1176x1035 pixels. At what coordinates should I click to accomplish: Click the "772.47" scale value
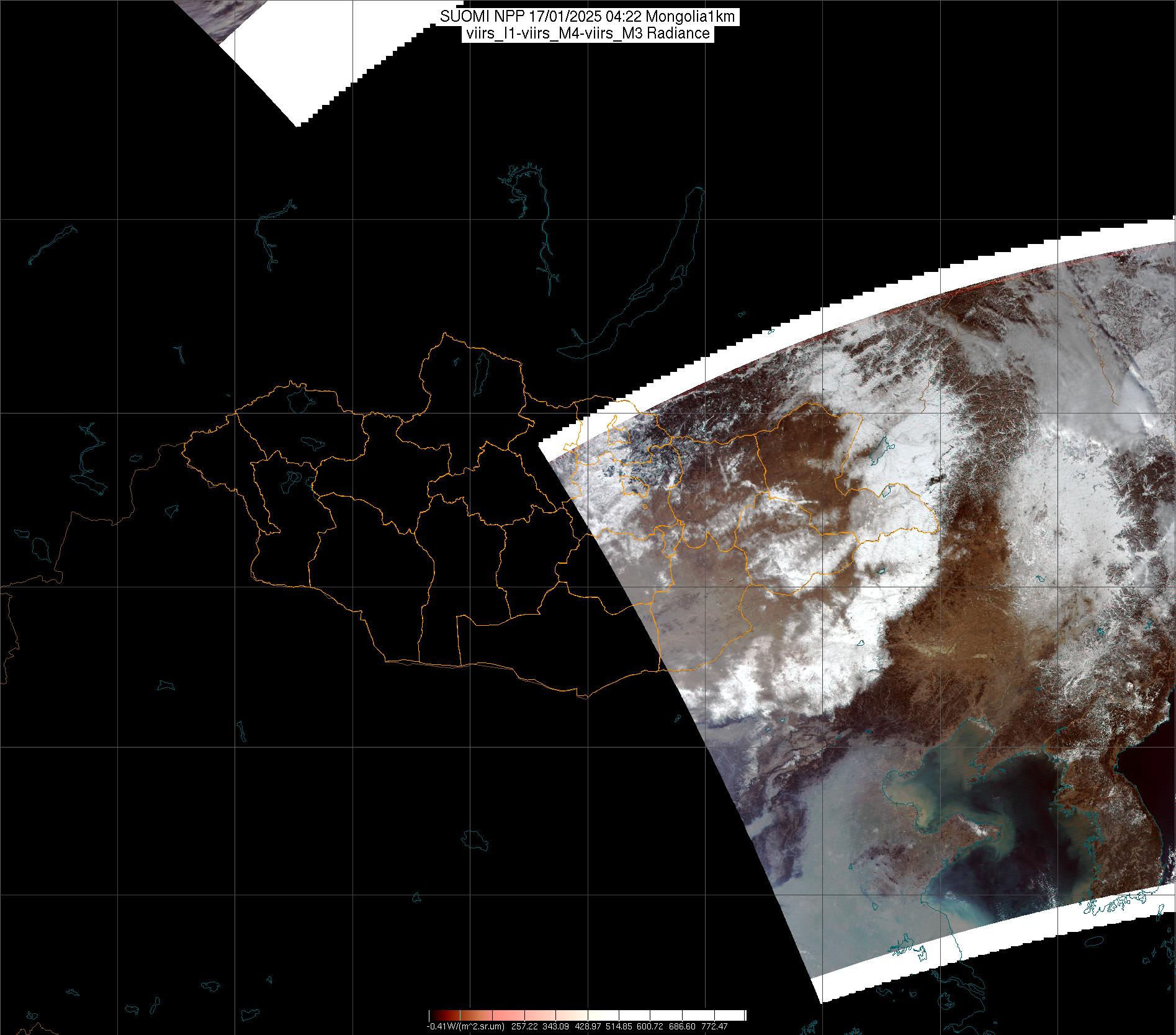click(x=714, y=1026)
